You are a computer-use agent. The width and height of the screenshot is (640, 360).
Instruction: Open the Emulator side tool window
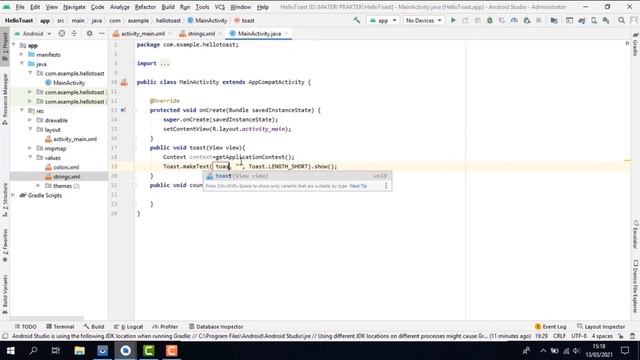point(635,235)
